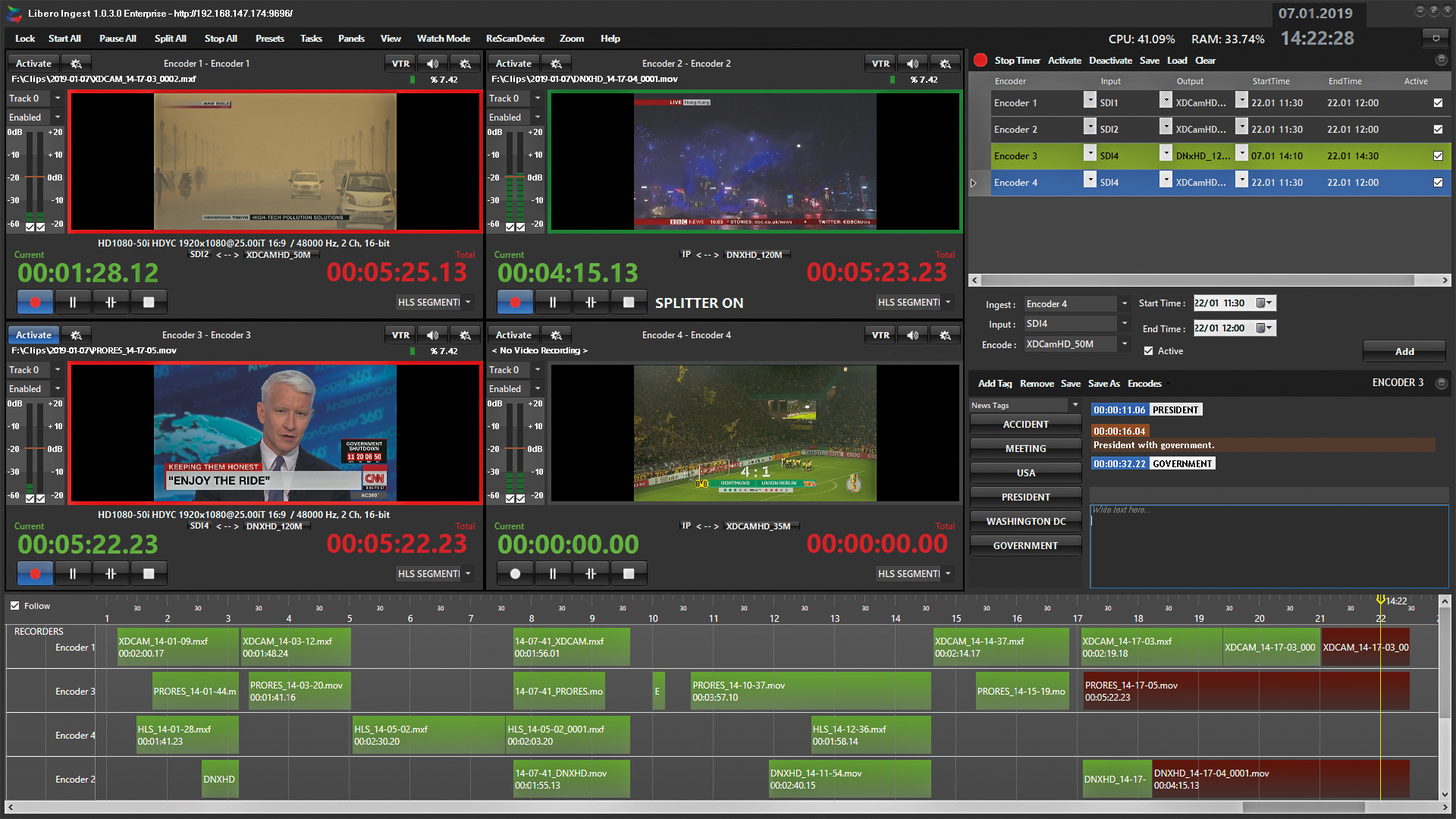Open the Presets menu
The width and height of the screenshot is (1456, 819).
click(270, 39)
